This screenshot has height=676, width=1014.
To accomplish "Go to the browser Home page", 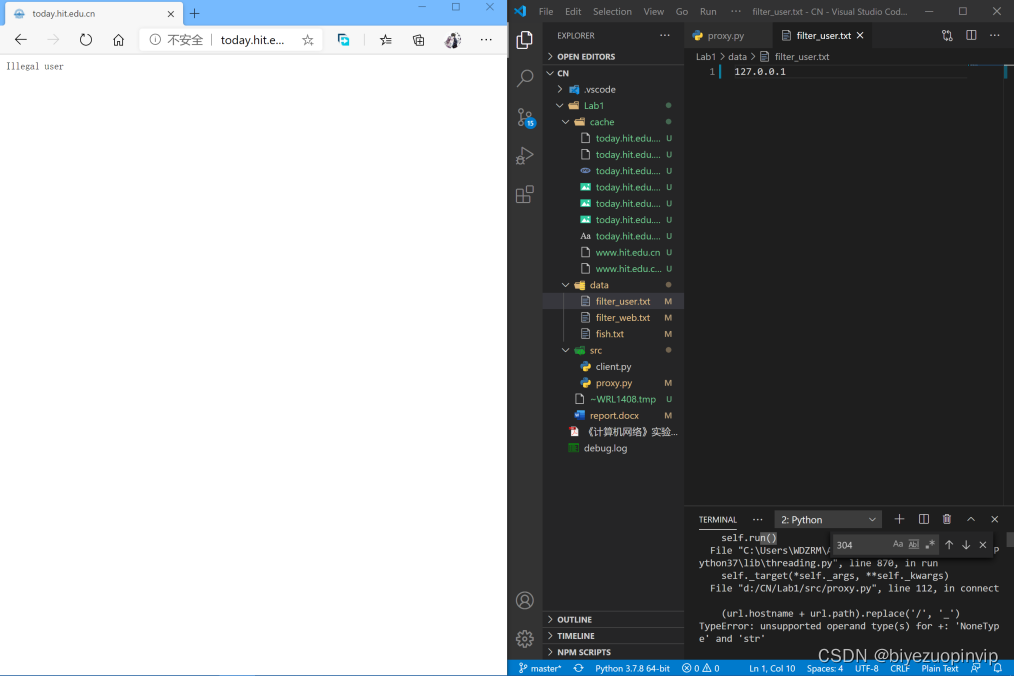I will [118, 40].
